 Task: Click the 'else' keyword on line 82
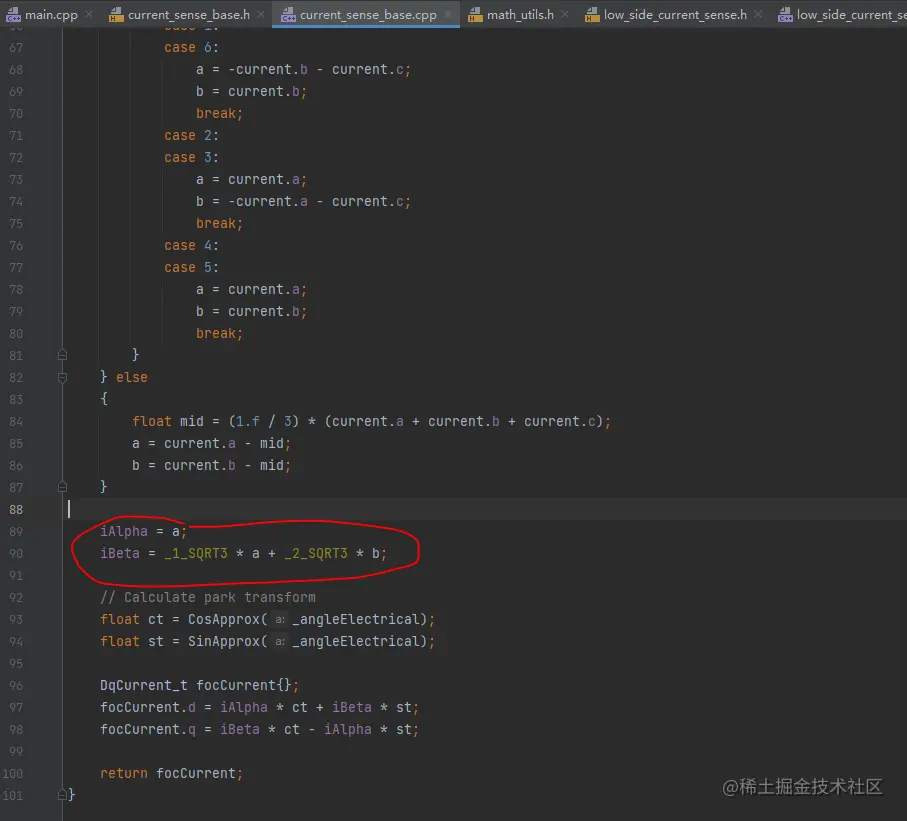(x=132, y=377)
